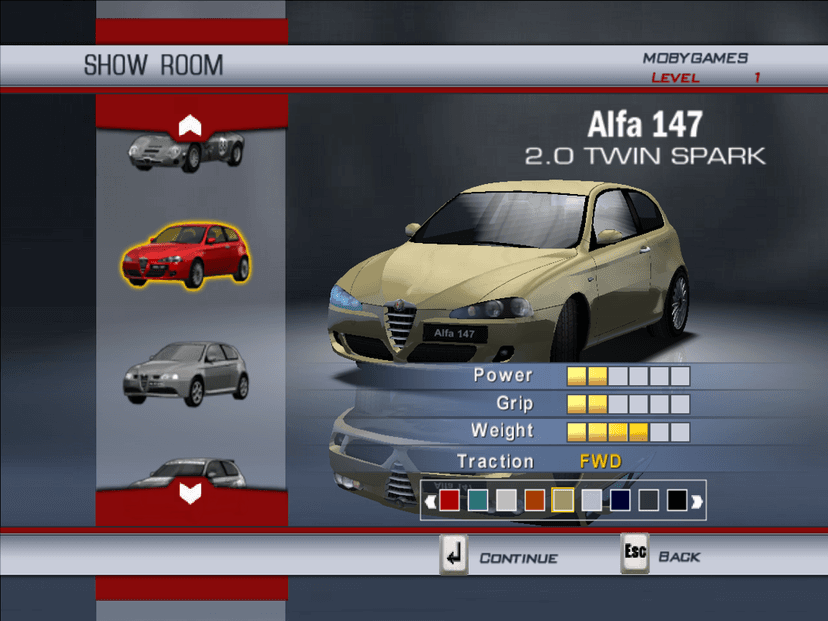
Task: Click the Grip stat label
Action: tap(515, 403)
